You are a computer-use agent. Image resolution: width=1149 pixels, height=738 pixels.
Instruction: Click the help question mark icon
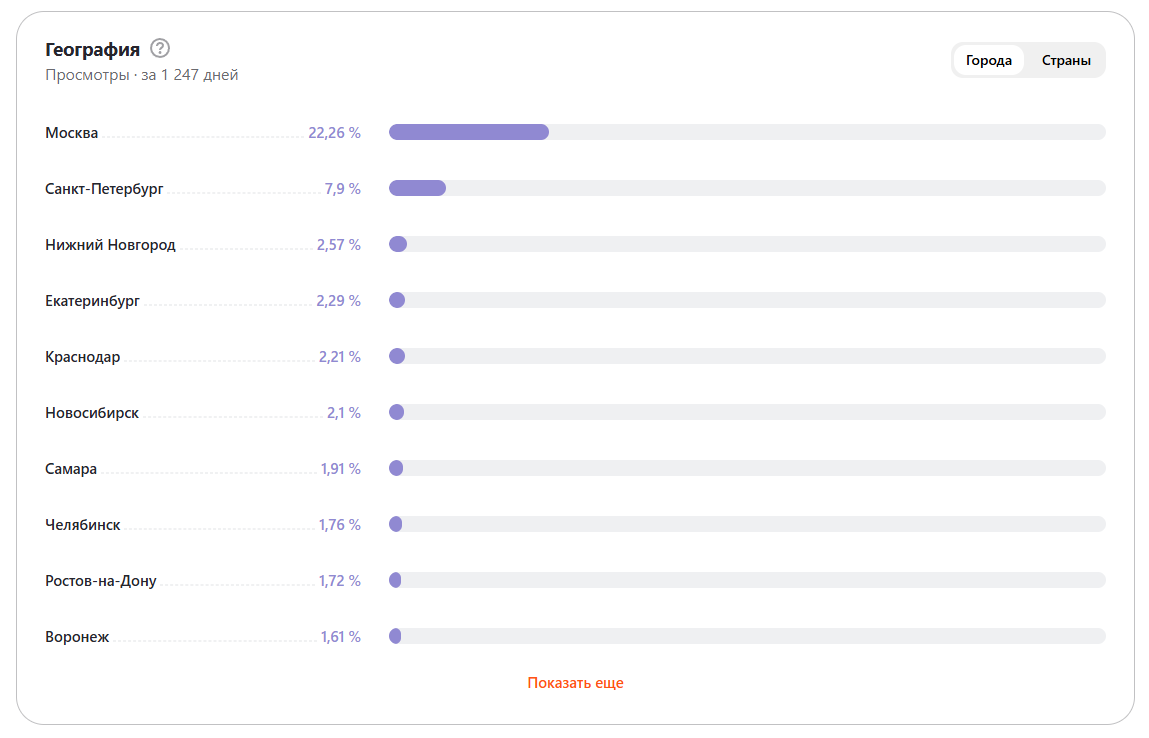pyautogui.click(x=160, y=48)
